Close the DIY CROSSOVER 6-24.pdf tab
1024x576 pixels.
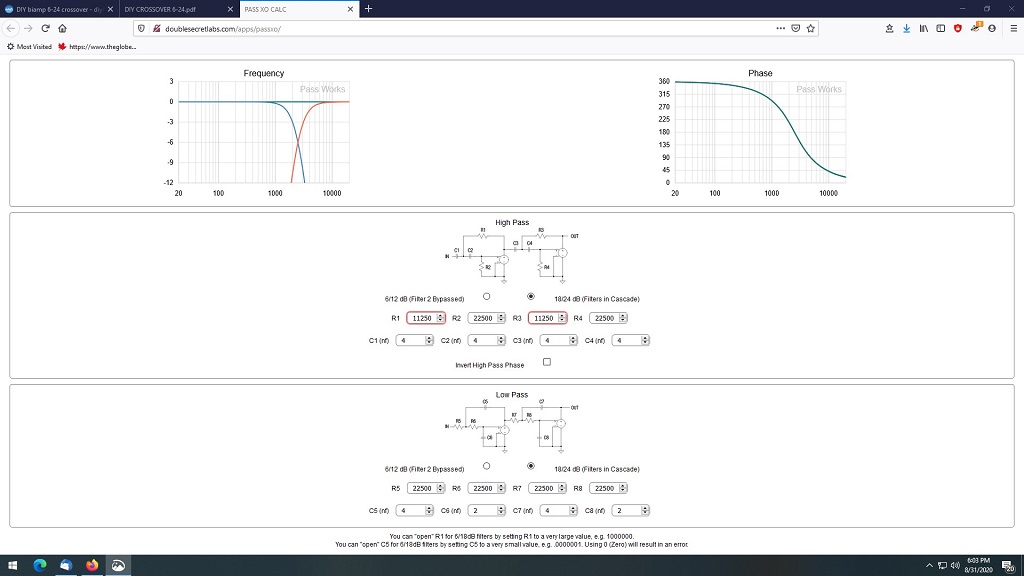click(x=230, y=9)
